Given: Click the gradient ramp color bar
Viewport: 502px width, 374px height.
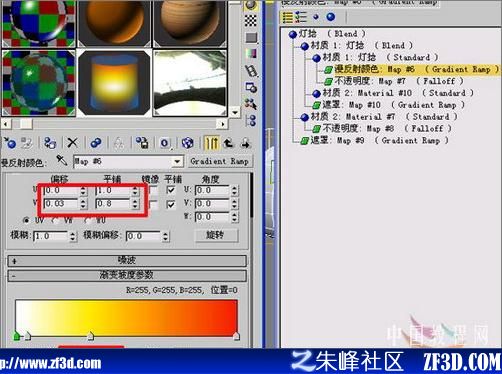Looking at the screenshot, I should (x=127, y=317).
